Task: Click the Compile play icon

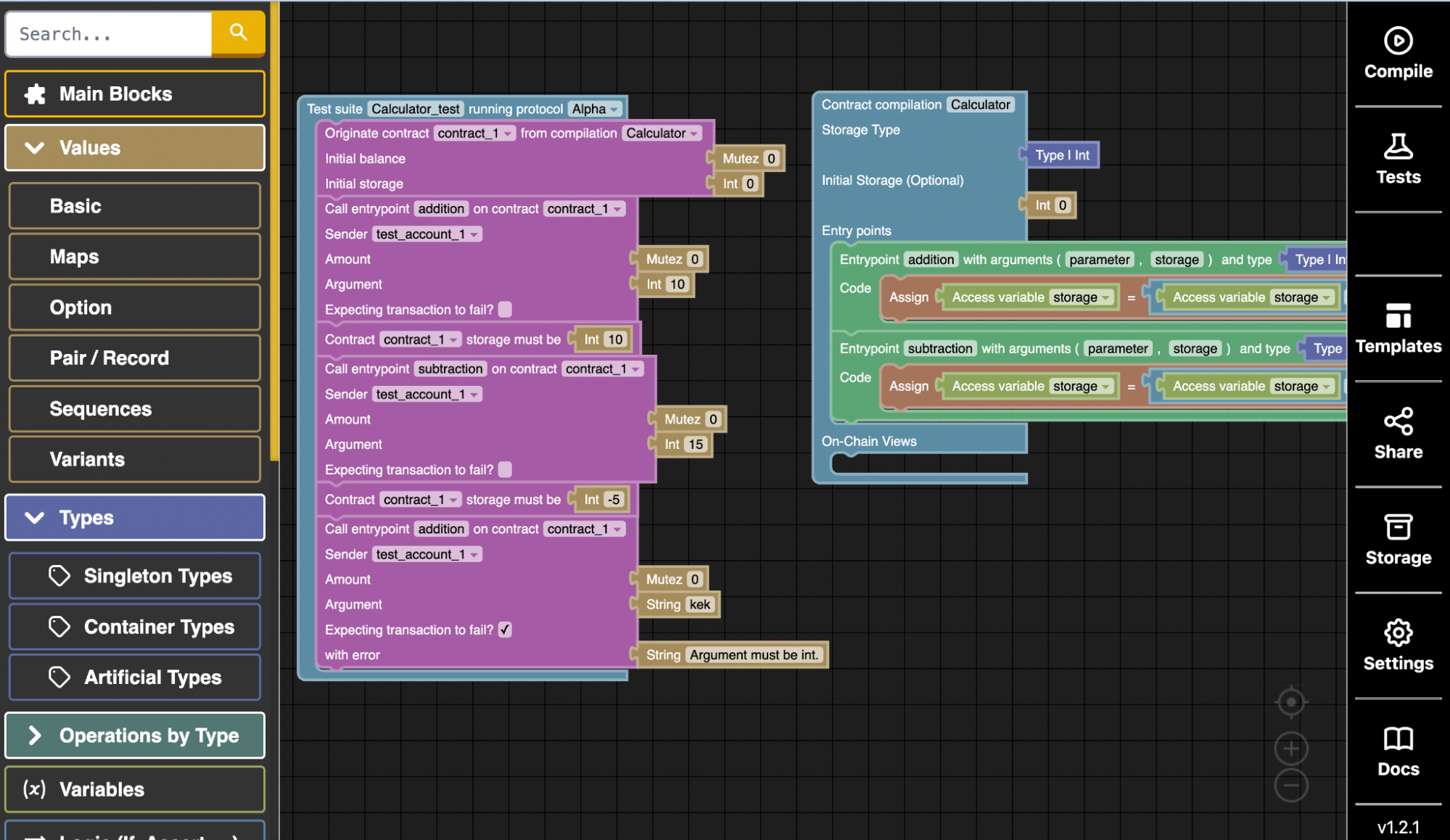Action: (x=1398, y=41)
